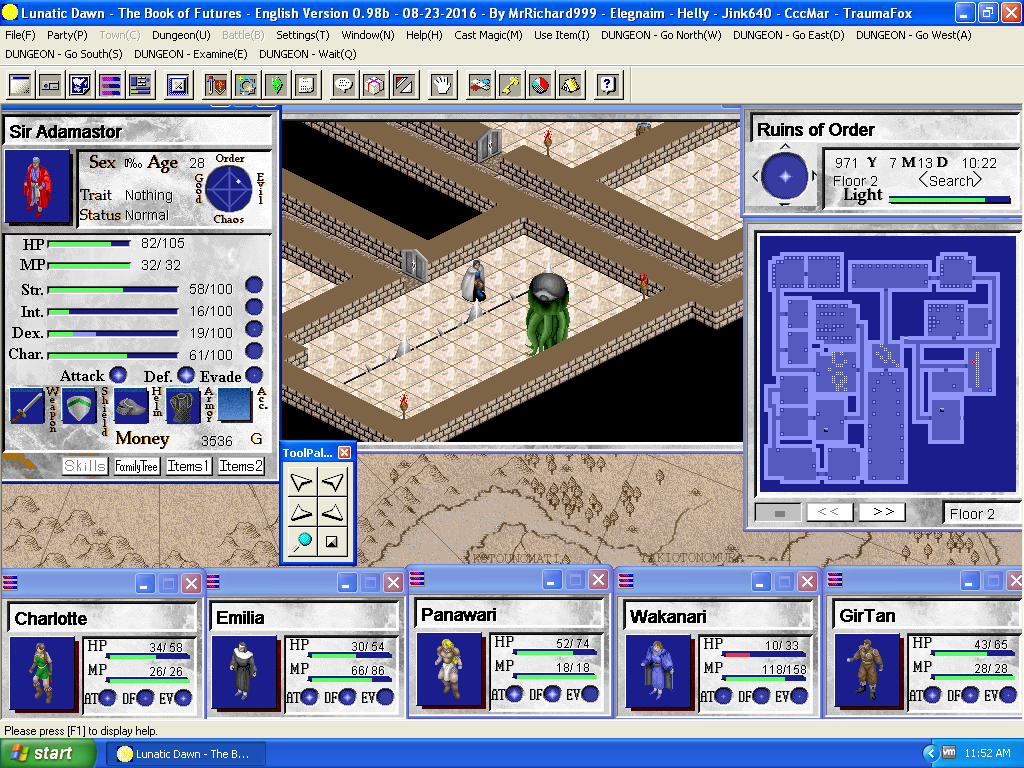1024x768 pixels.
Task: Open the Cast Magic(M) menu
Action: 488,35
